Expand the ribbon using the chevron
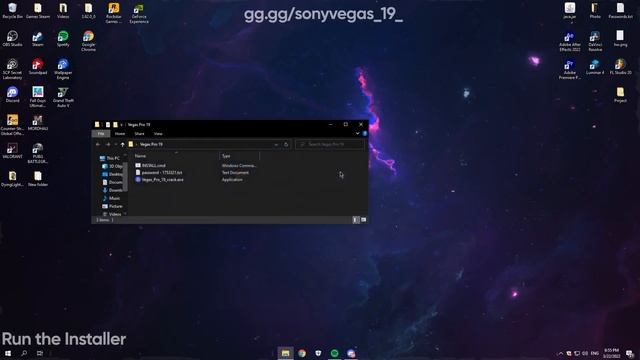This screenshot has width=640, height=360. (x=358, y=133)
